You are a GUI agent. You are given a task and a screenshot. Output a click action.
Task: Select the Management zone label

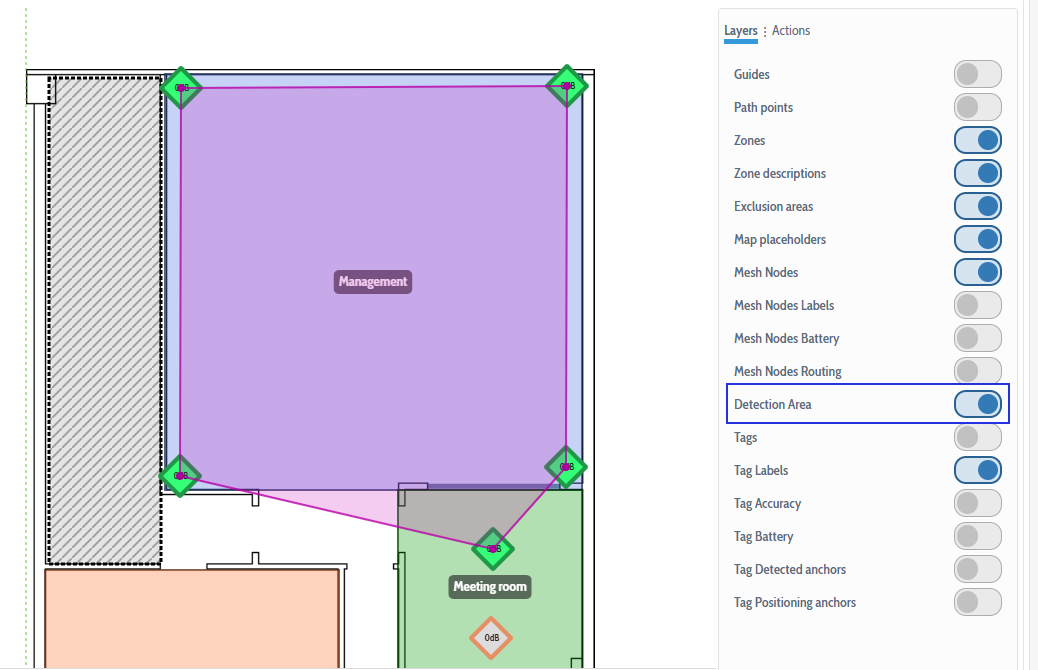click(x=372, y=281)
